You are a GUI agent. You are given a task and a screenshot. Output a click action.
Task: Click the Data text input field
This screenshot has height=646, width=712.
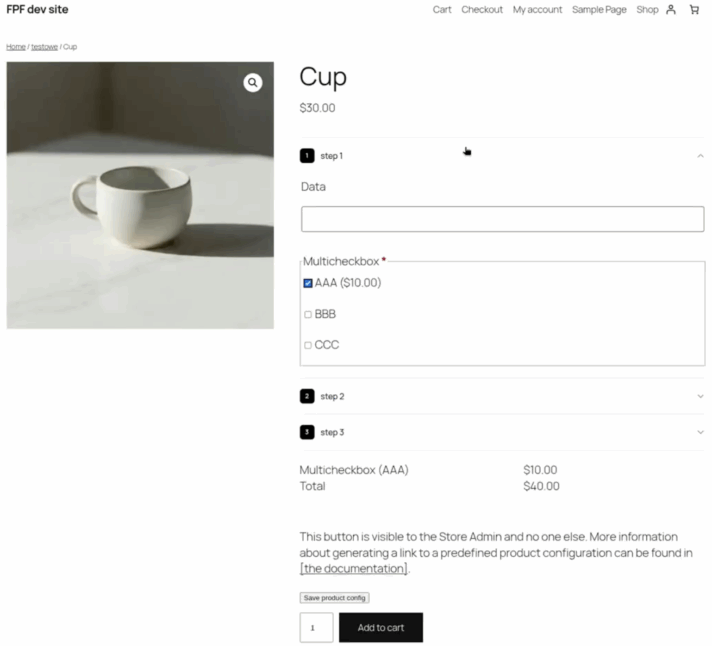[x=502, y=219]
